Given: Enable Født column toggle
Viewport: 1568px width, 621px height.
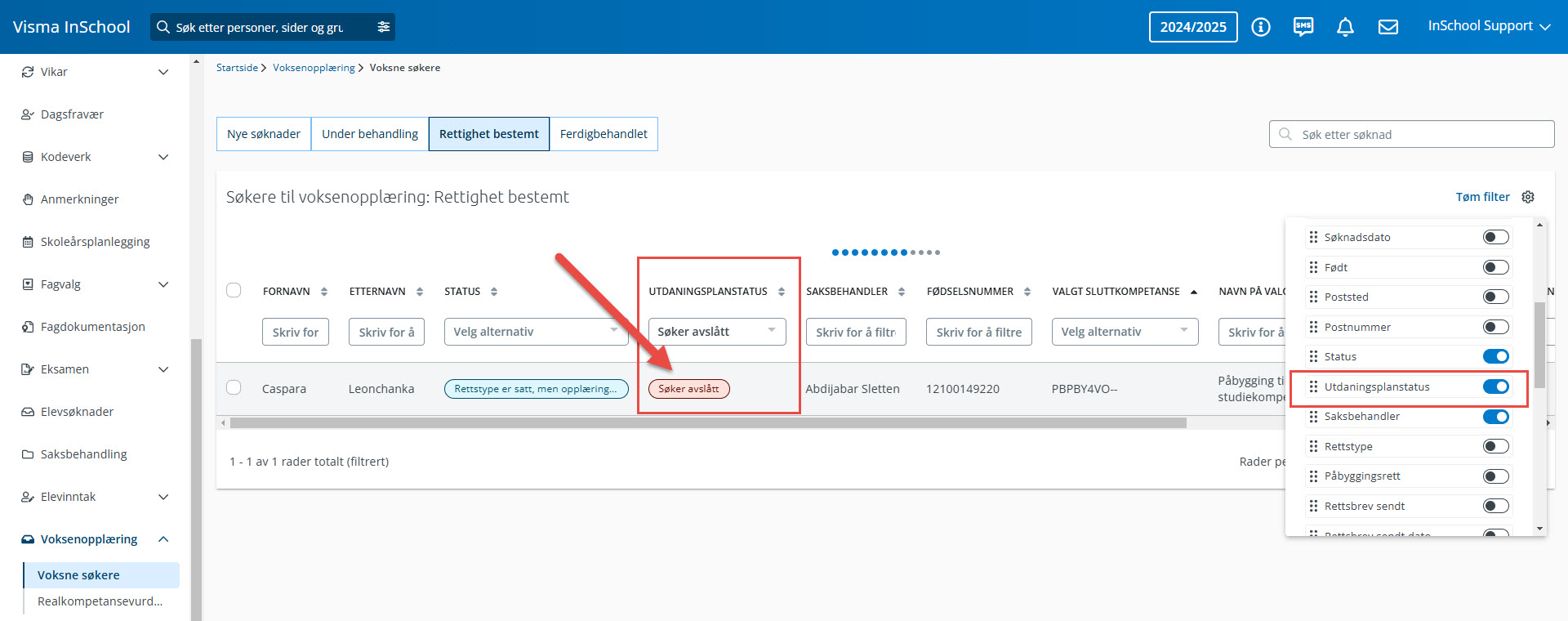Looking at the screenshot, I should point(1496,267).
